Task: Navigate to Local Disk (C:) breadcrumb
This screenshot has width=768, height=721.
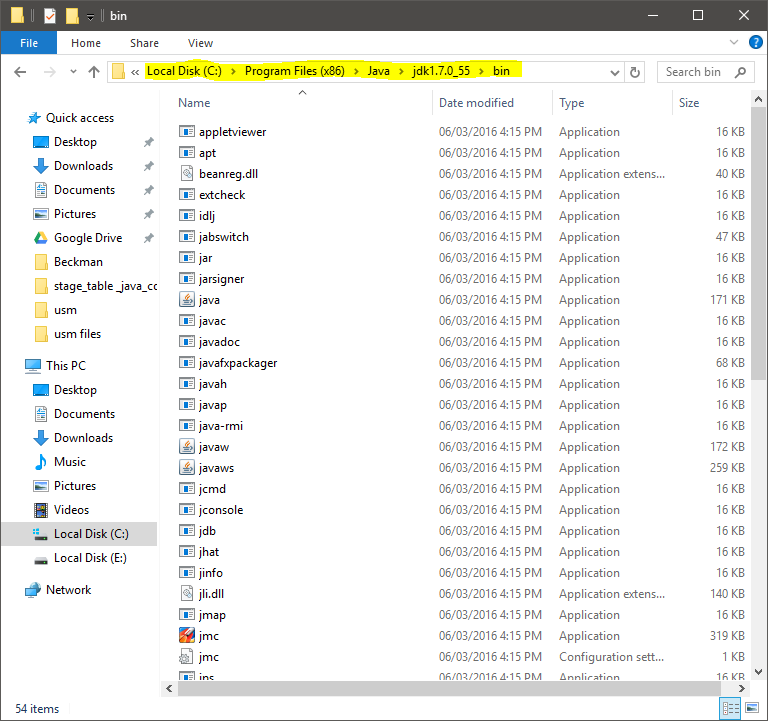Action: point(184,71)
